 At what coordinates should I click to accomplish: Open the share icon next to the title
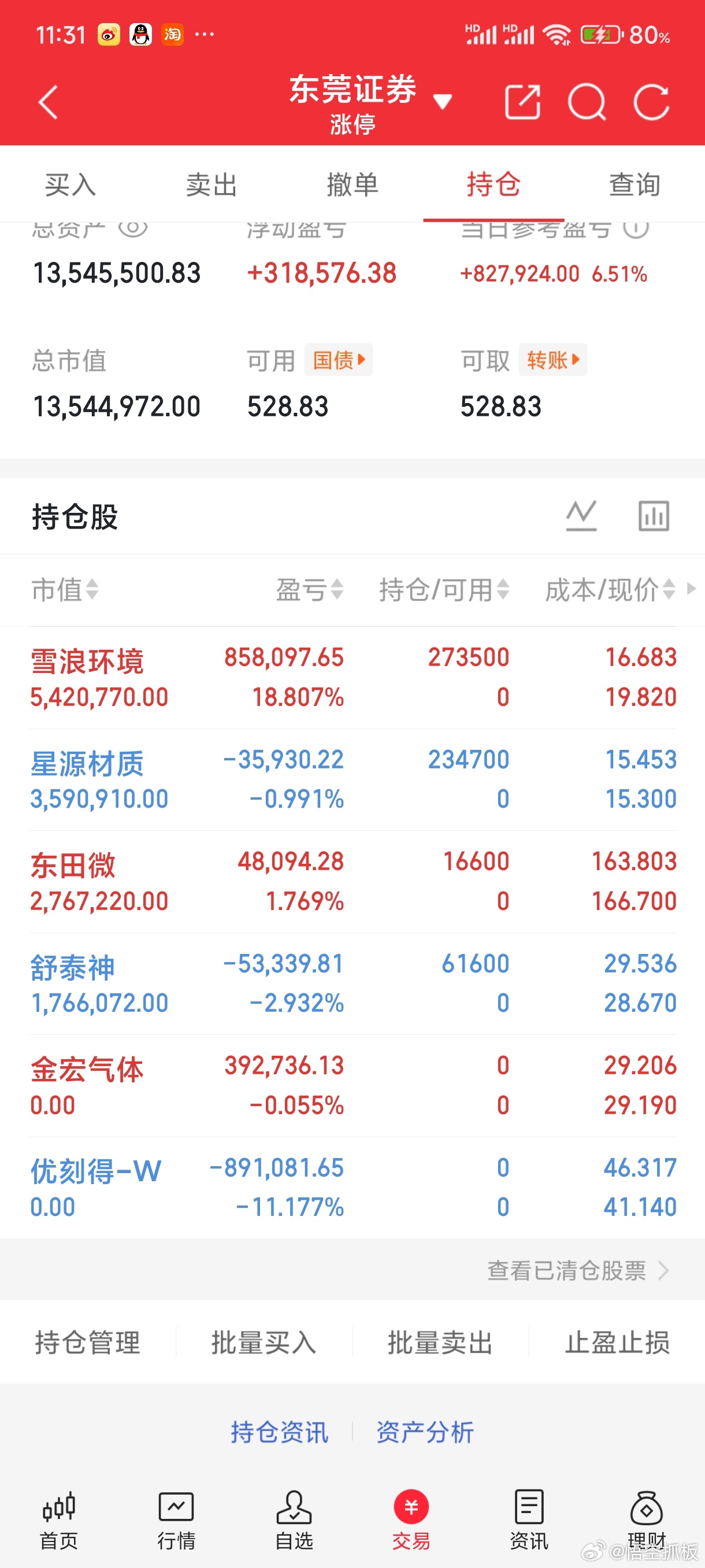click(x=522, y=102)
